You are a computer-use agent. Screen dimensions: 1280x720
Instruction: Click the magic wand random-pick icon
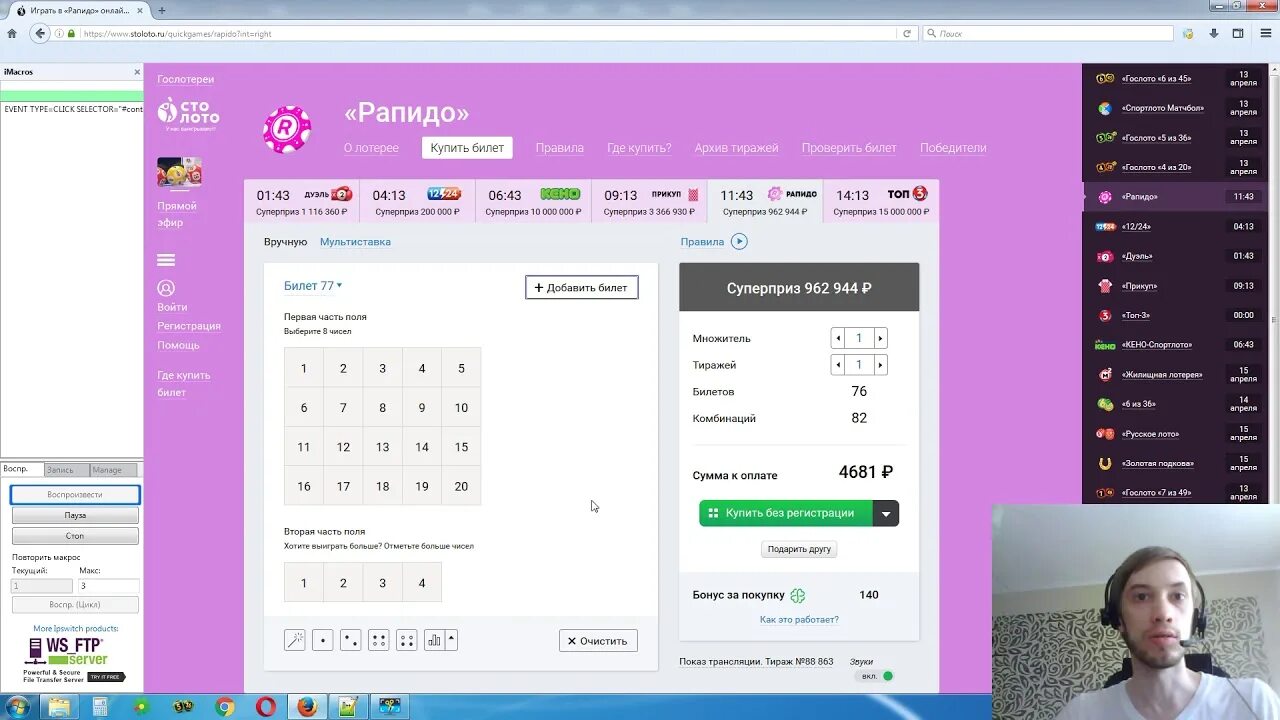click(295, 640)
